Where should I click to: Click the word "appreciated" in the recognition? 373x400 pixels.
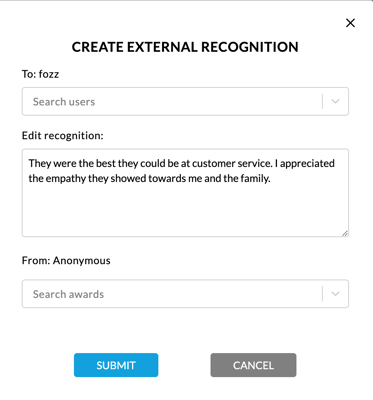pyautogui.click(x=307, y=163)
